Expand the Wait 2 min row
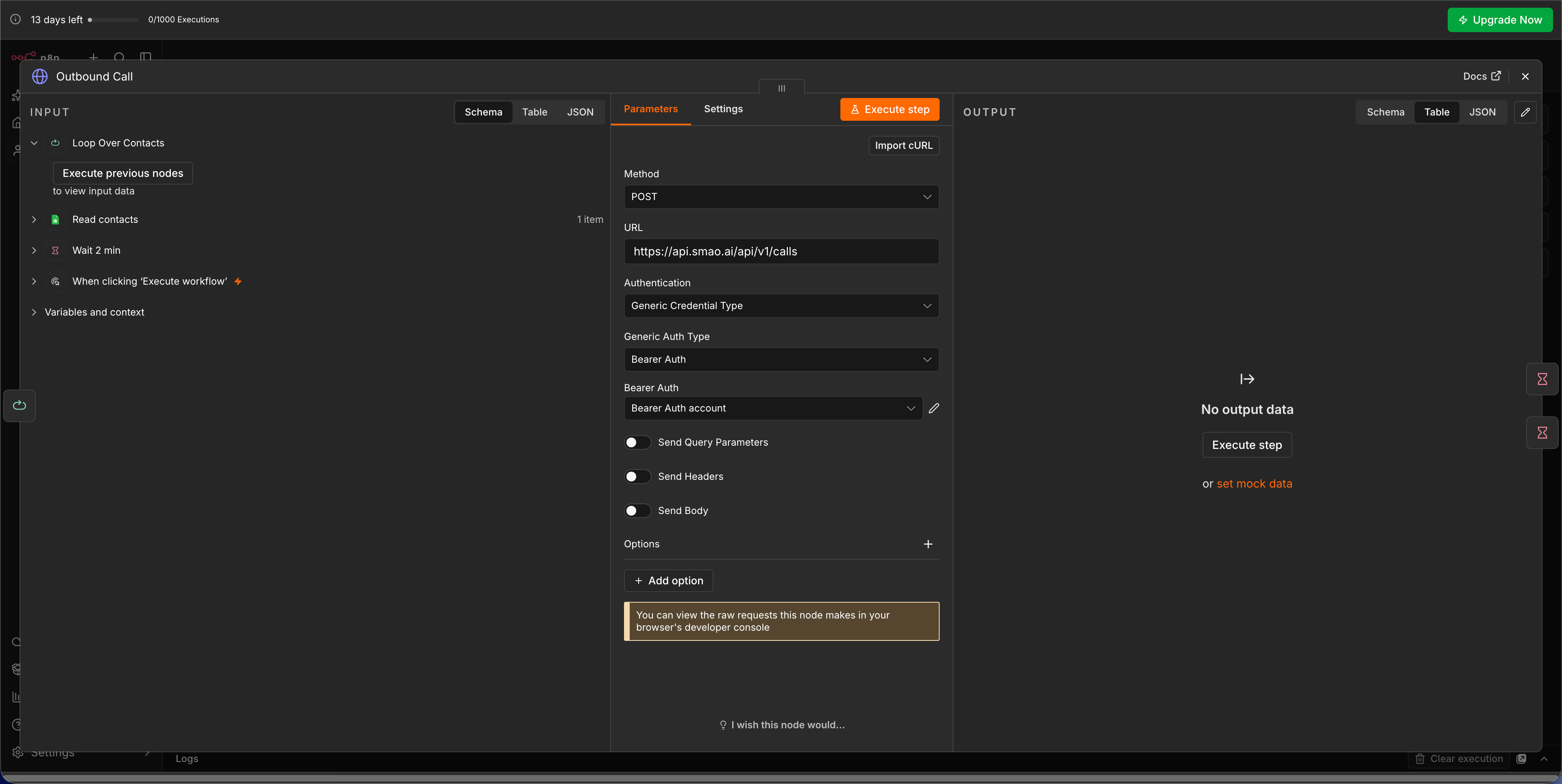This screenshot has width=1562, height=784. coord(34,250)
